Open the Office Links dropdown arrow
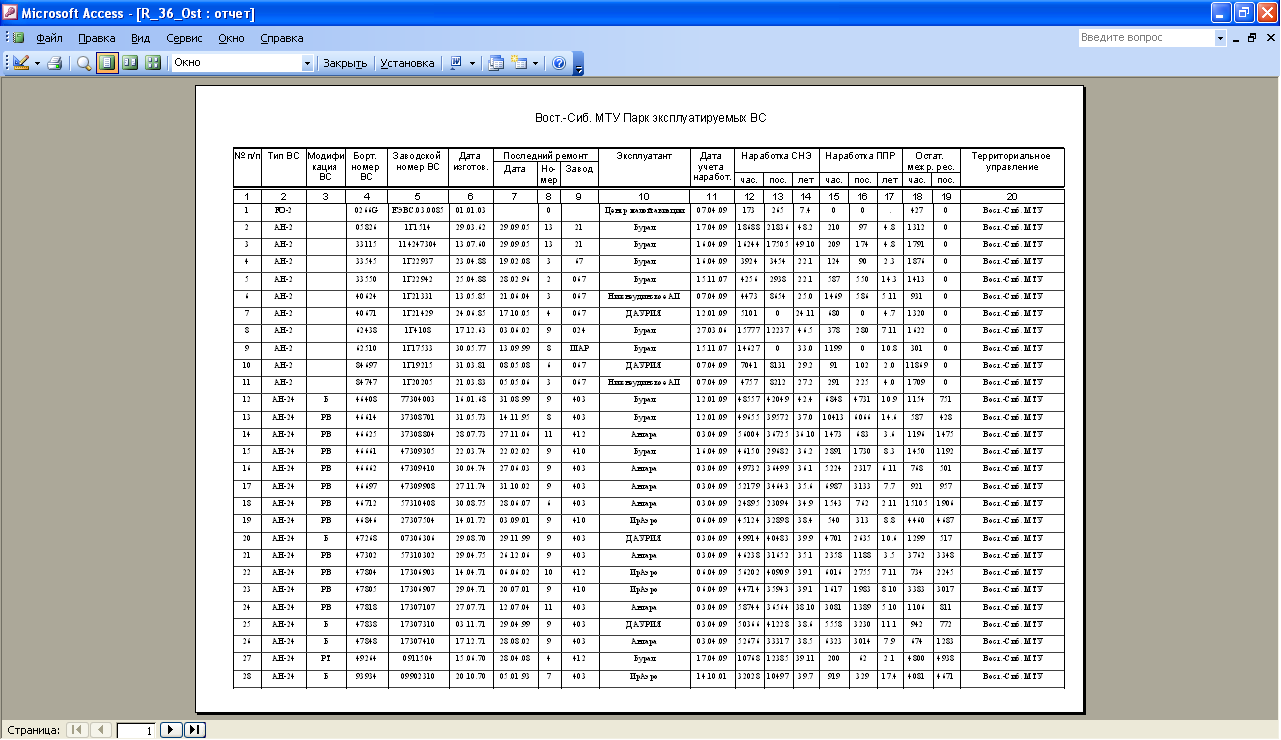Image resolution: width=1281 pixels, height=740 pixels. (472, 63)
